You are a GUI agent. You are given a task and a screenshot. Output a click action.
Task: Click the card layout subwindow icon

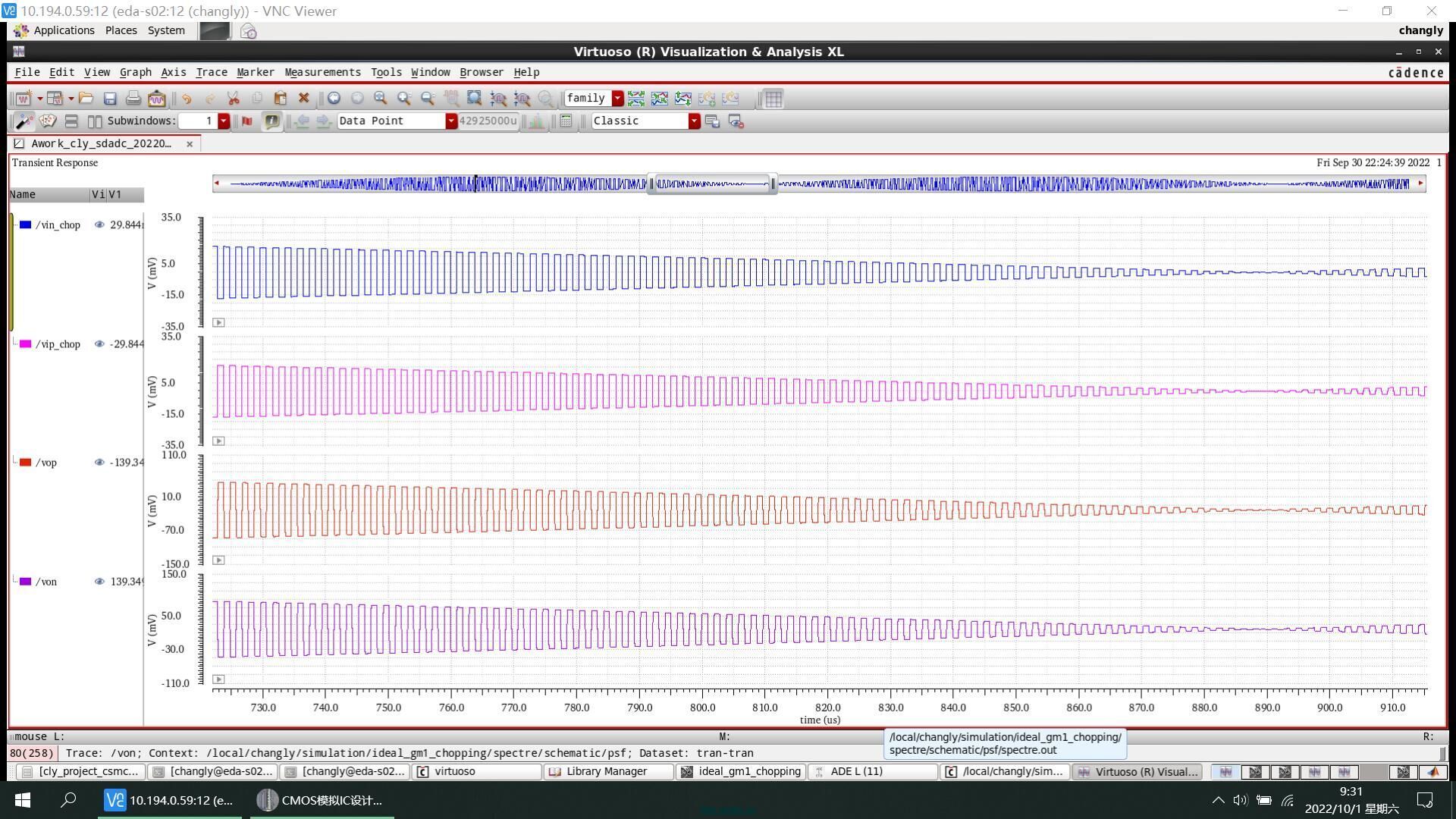tap(48, 121)
